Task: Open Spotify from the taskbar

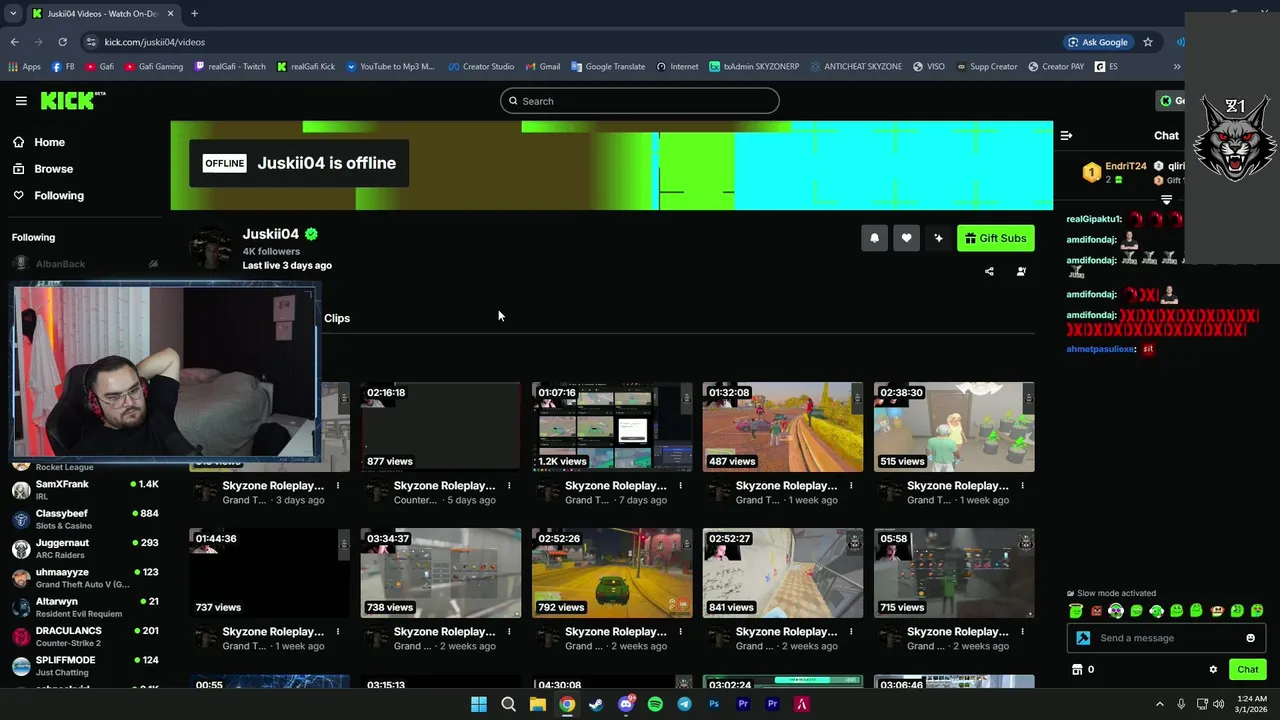Action: click(x=655, y=704)
